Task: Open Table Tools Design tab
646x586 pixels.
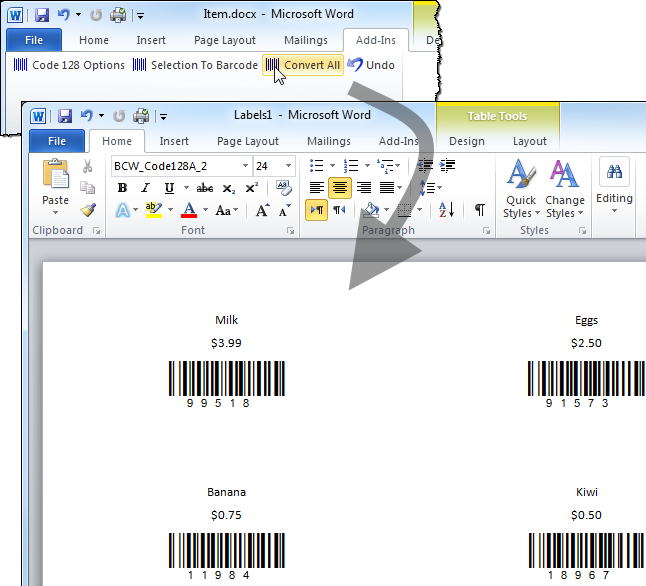Action: click(467, 141)
